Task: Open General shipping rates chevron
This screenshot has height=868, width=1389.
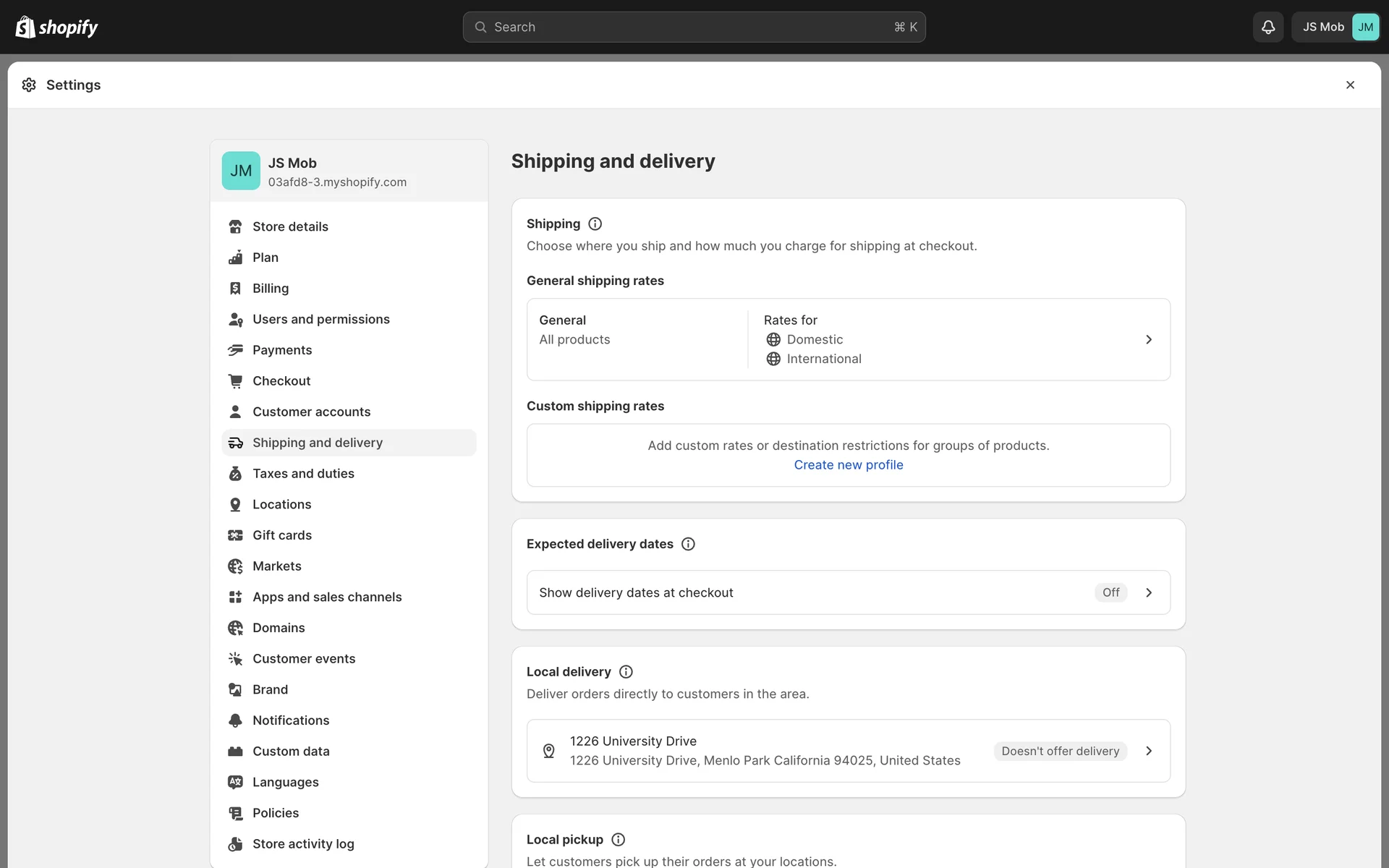Action: click(1148, 340)
